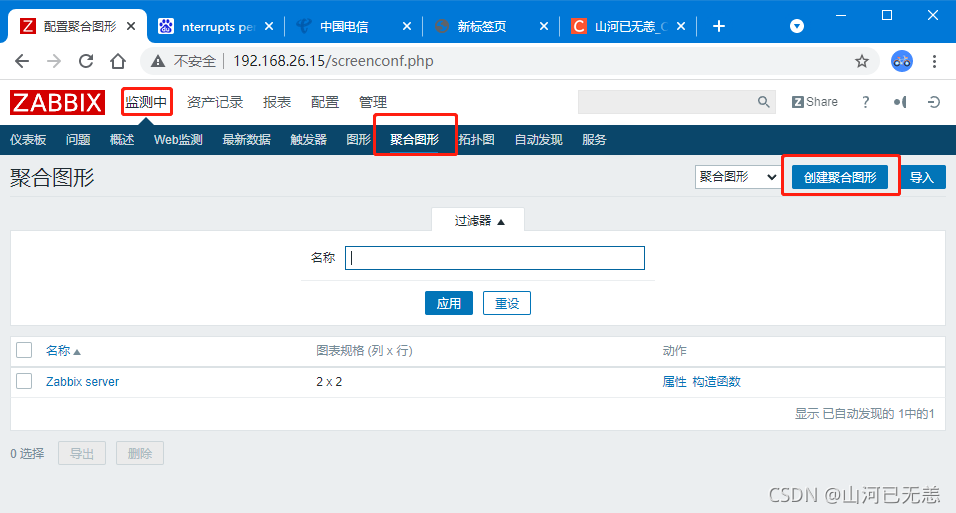Collapse the 过滤器 filter panel
This screenshot has width=956, height=513.
pyautogui.click(x=479, y=220)
